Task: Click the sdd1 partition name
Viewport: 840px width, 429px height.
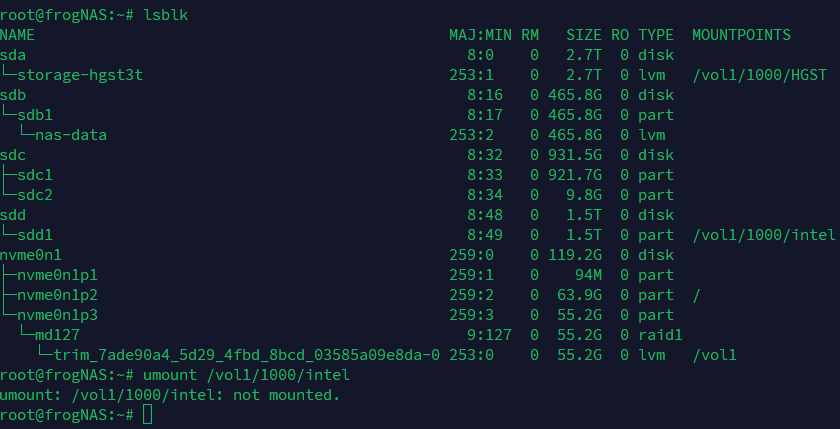Action: 35,235
